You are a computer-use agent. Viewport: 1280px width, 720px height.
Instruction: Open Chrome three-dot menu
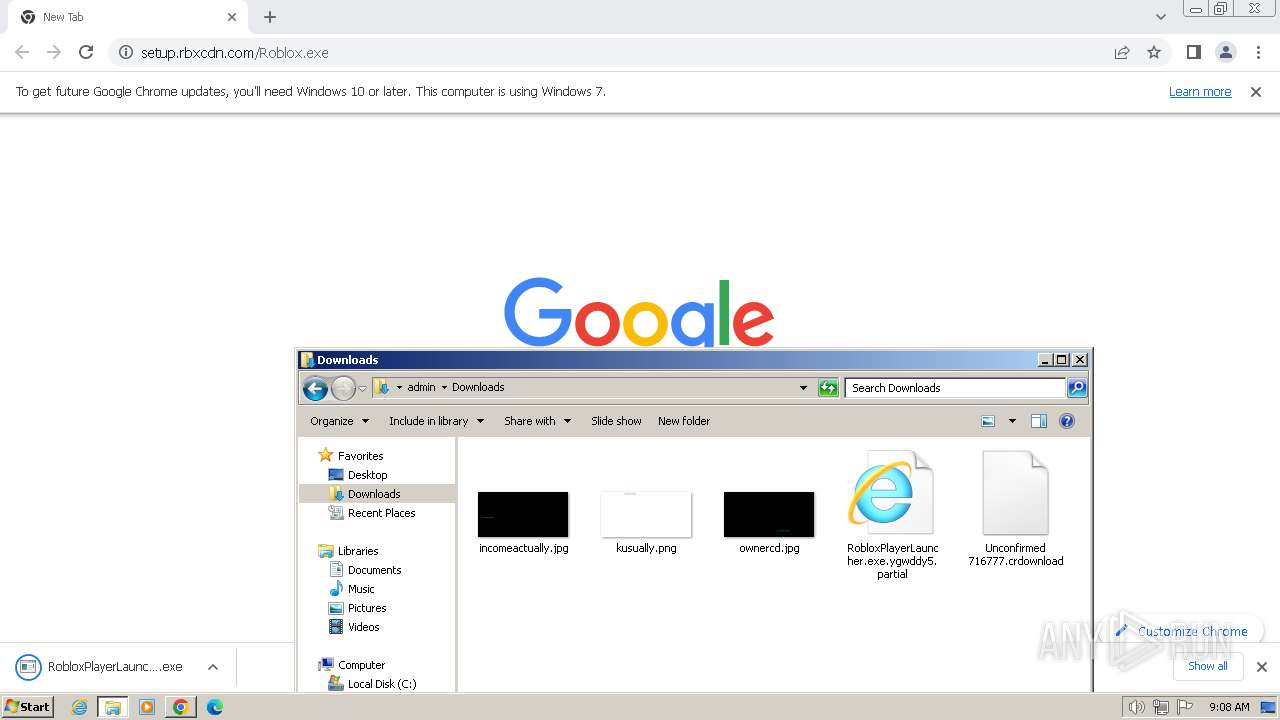point(1258,52)
